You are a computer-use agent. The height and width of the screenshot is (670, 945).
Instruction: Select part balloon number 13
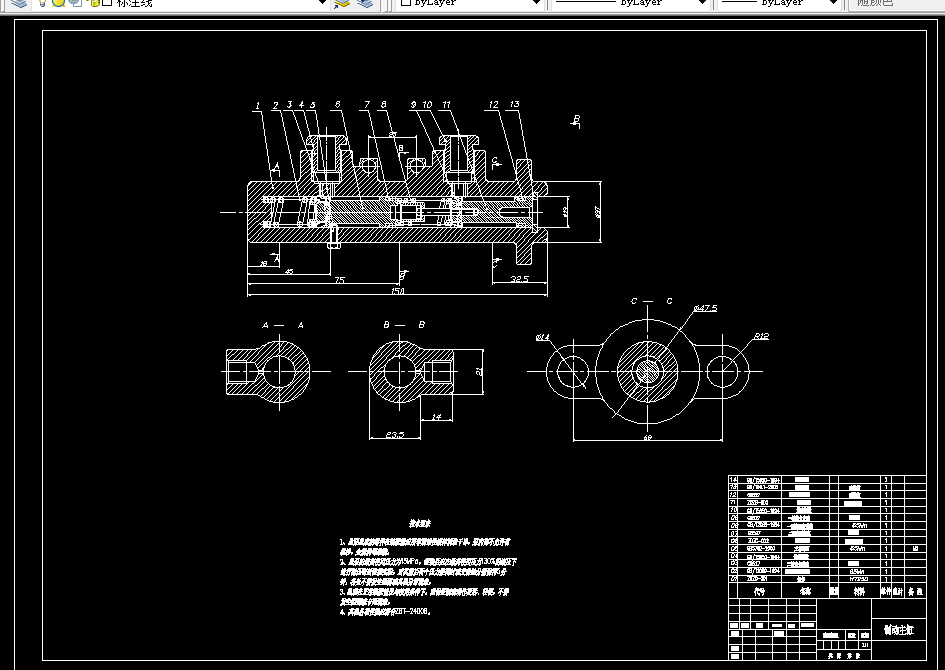(514, 104)
